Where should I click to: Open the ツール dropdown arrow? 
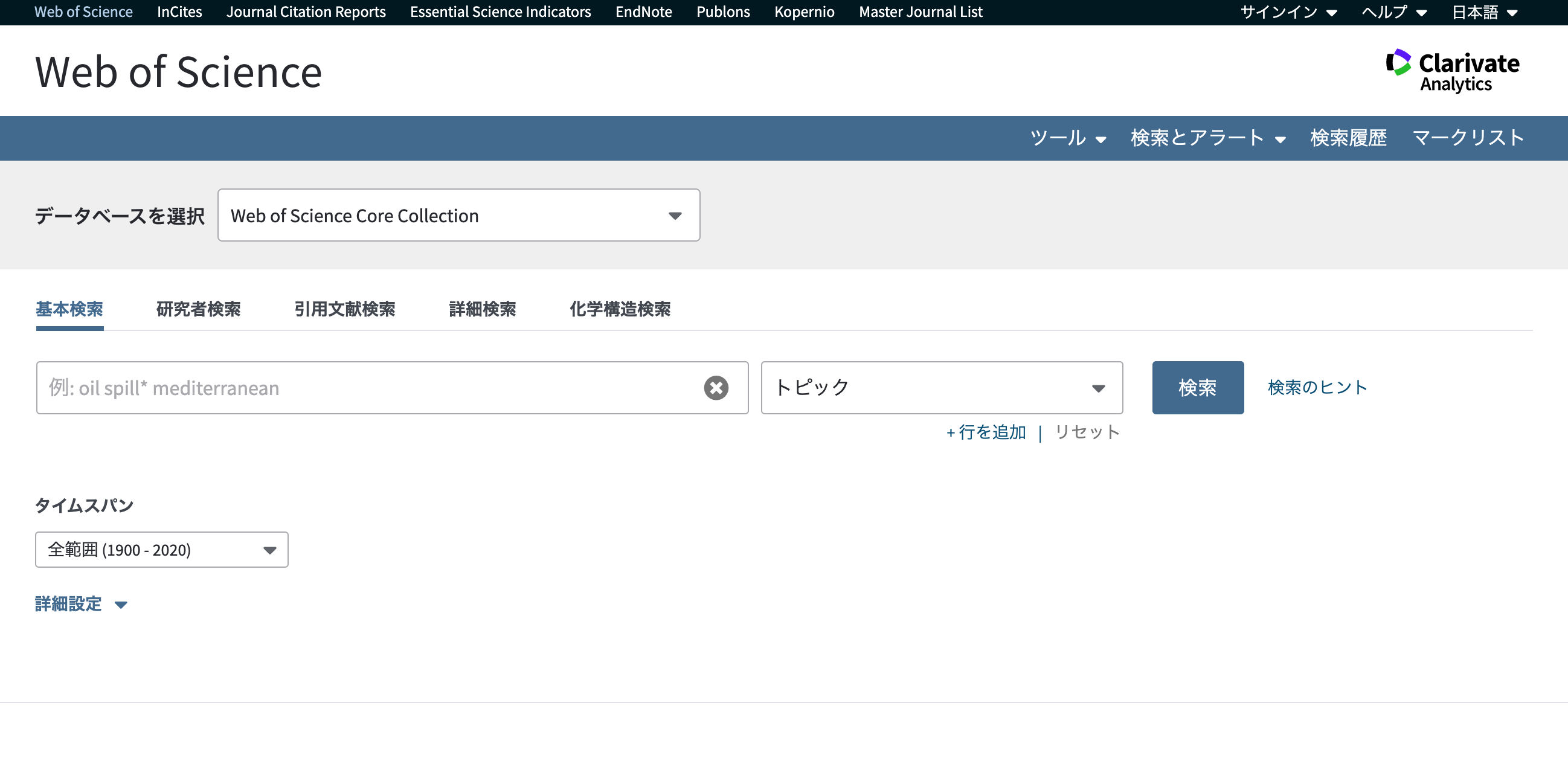[1102, 140]
